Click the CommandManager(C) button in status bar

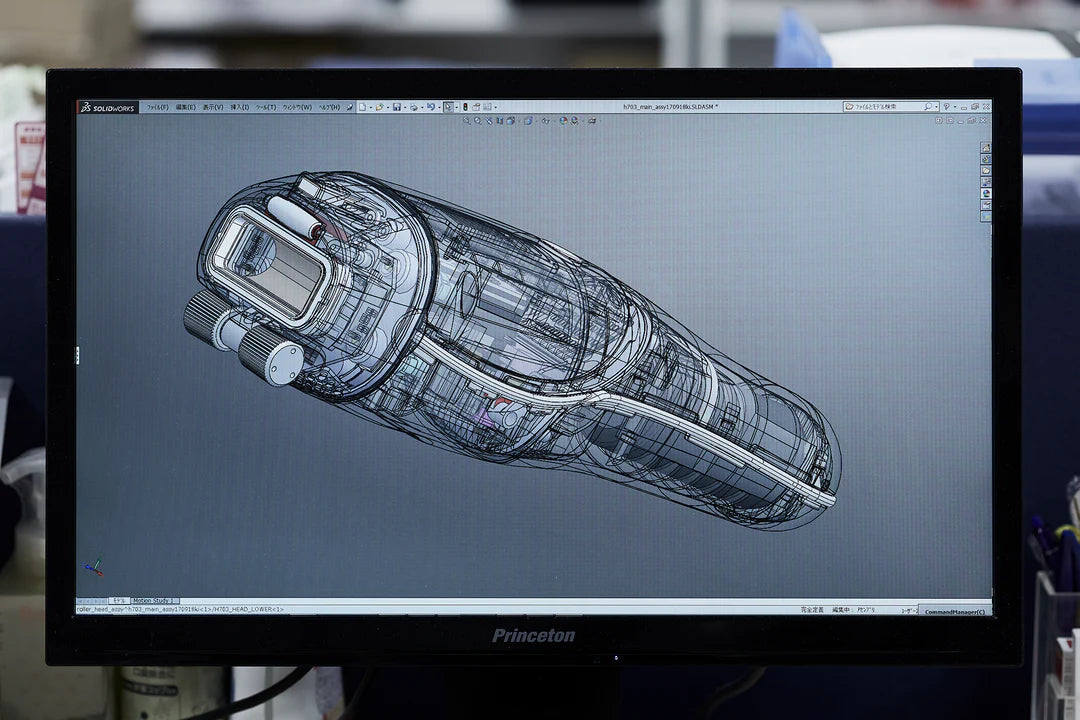pos(954,612)
